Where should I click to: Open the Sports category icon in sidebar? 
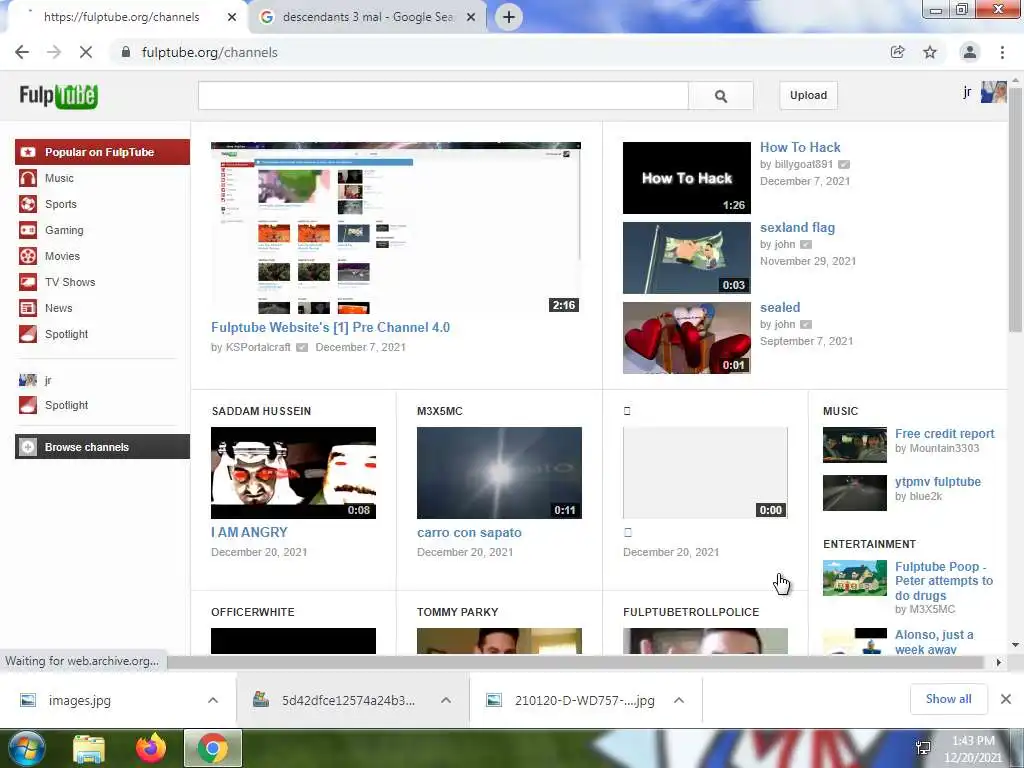[x=27, y=204]
